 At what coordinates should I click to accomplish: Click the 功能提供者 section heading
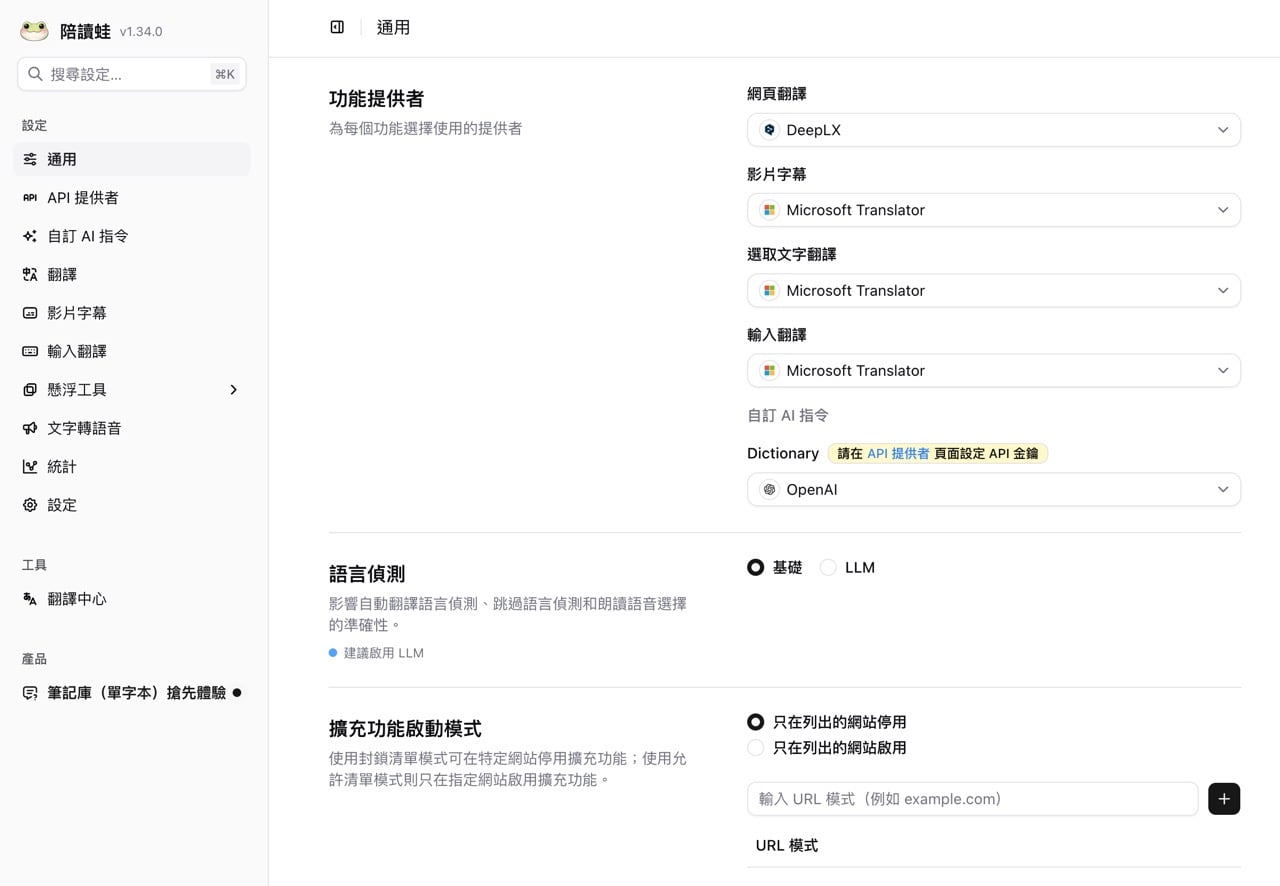(377, 99)
